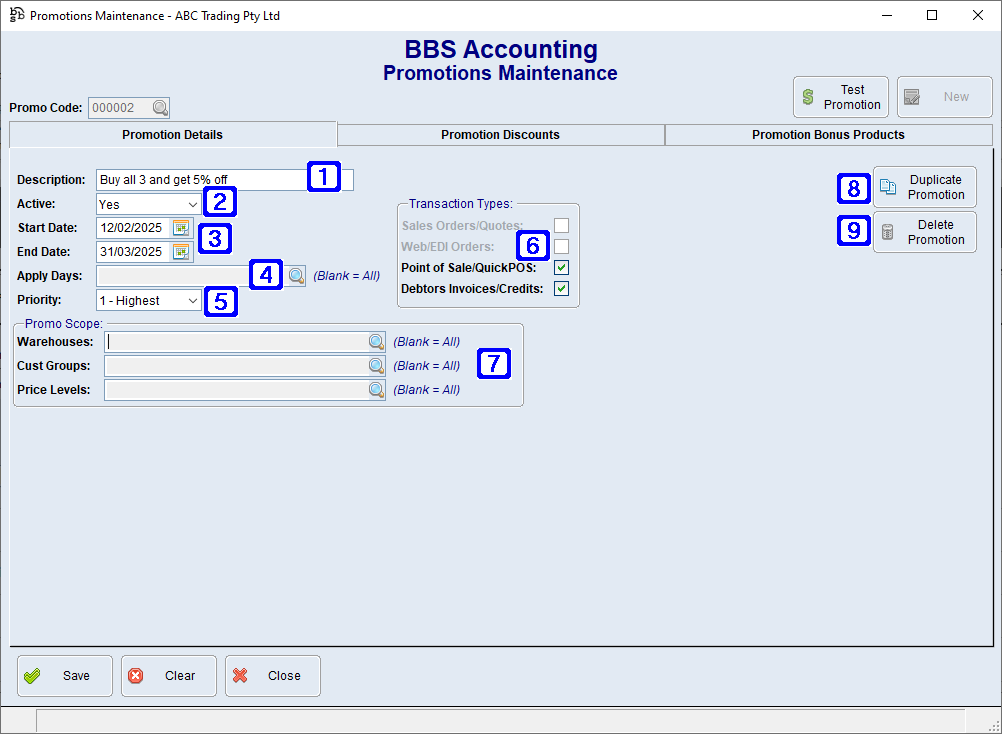
Task: Disable Debtors Invoices/Credits checkbox
Action: click(x=561, y=289)
